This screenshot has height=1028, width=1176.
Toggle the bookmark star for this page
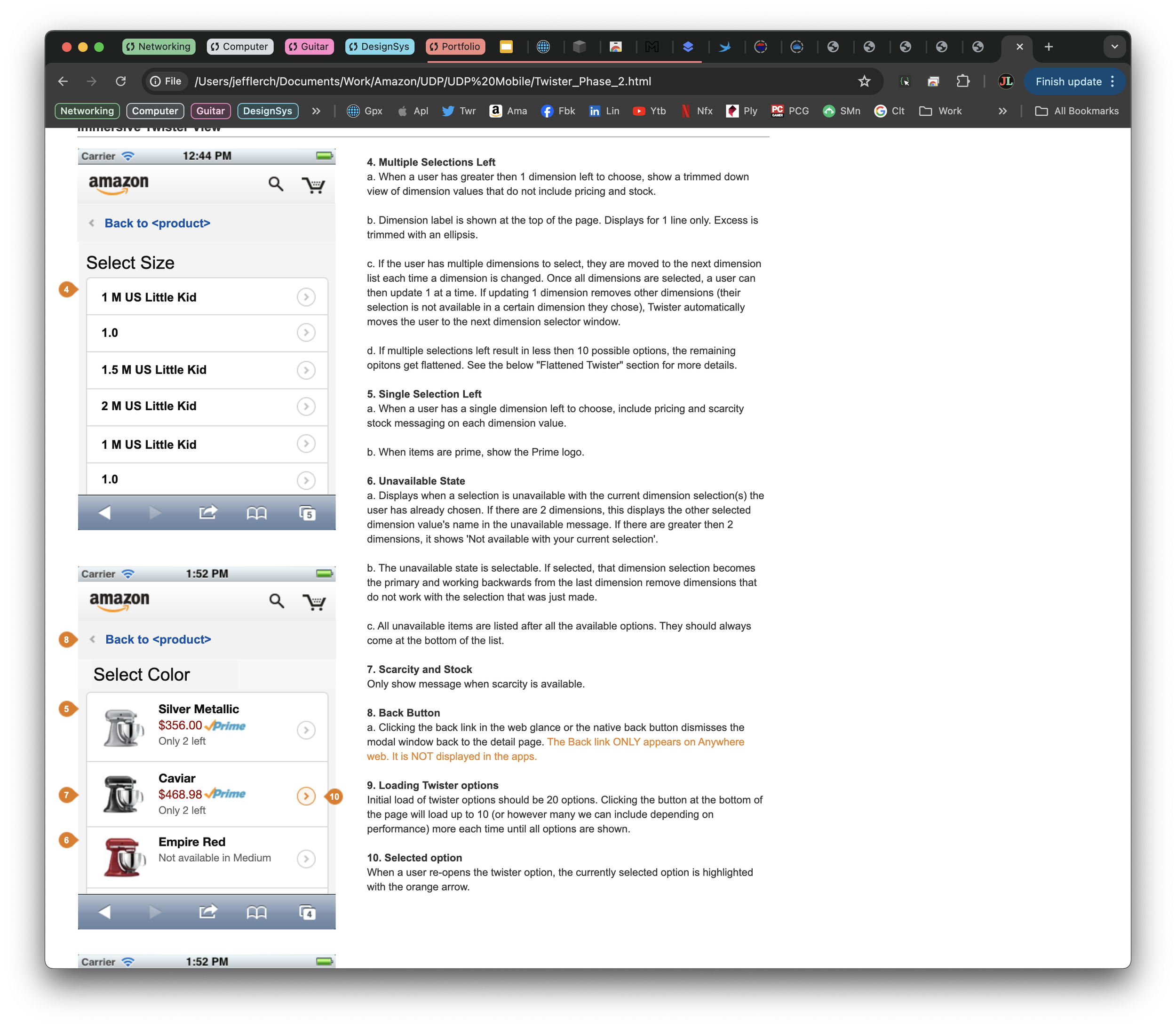tap(864, 81)
